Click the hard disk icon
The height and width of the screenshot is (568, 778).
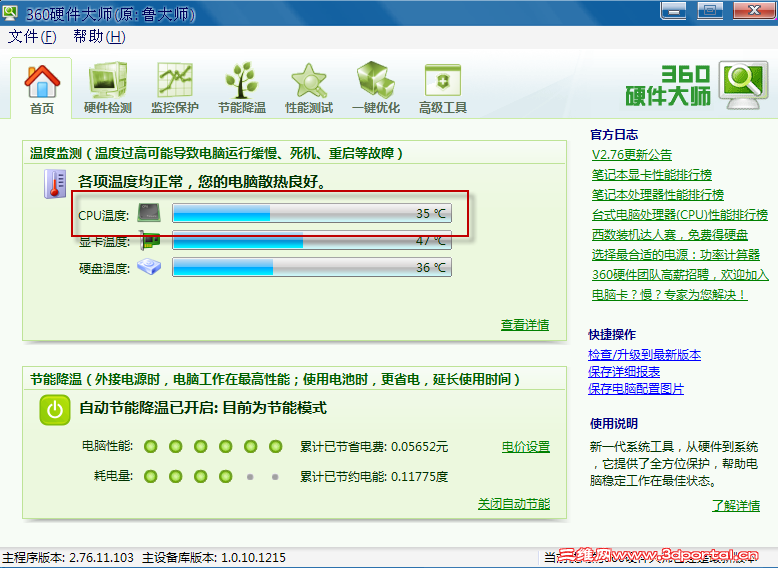[149, 267]
